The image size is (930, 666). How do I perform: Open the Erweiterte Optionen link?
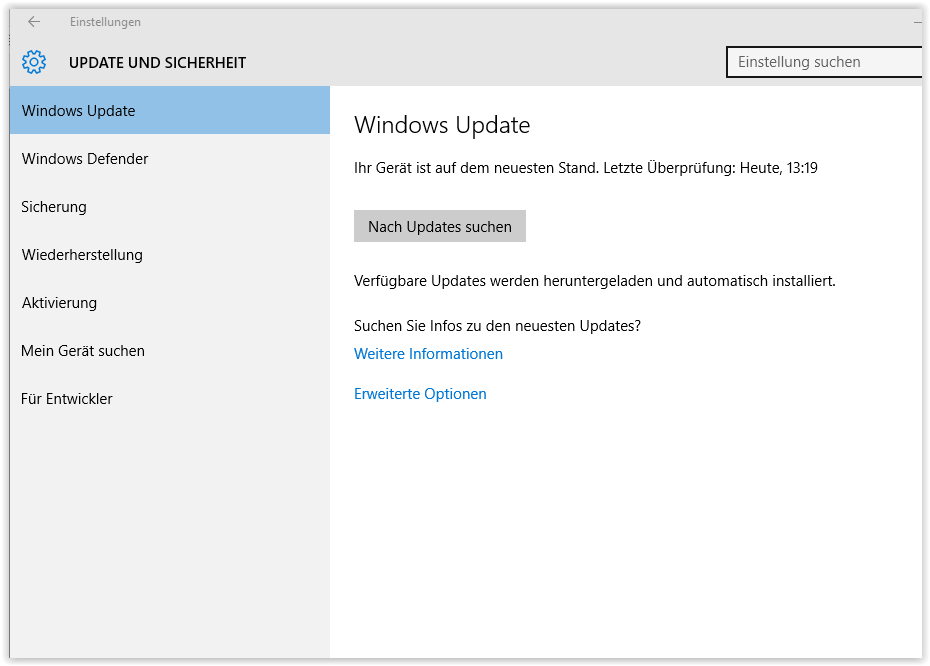tap(420, 394)
